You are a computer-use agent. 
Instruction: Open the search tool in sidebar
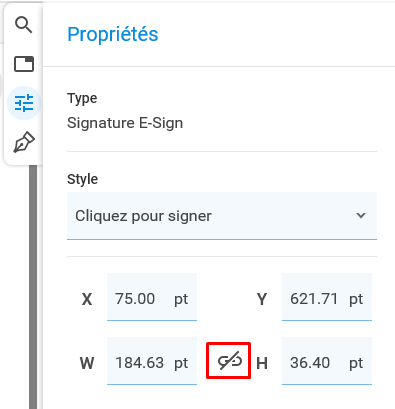[24, 25]
